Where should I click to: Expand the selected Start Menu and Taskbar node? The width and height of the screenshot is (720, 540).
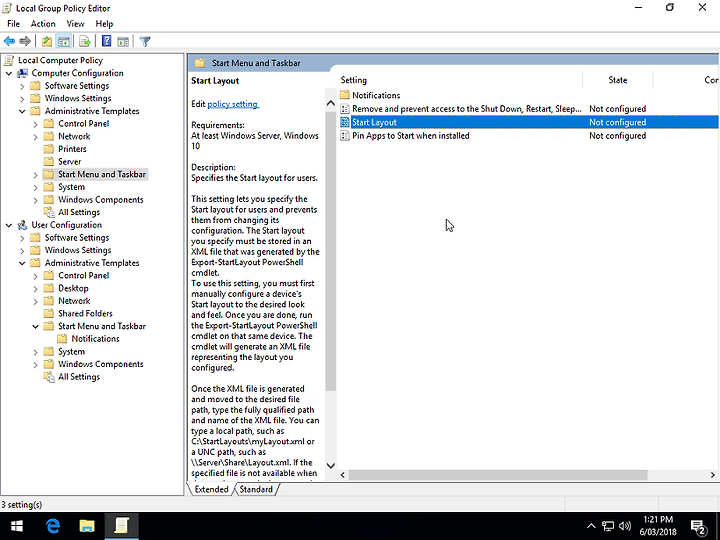click(35, 174)
